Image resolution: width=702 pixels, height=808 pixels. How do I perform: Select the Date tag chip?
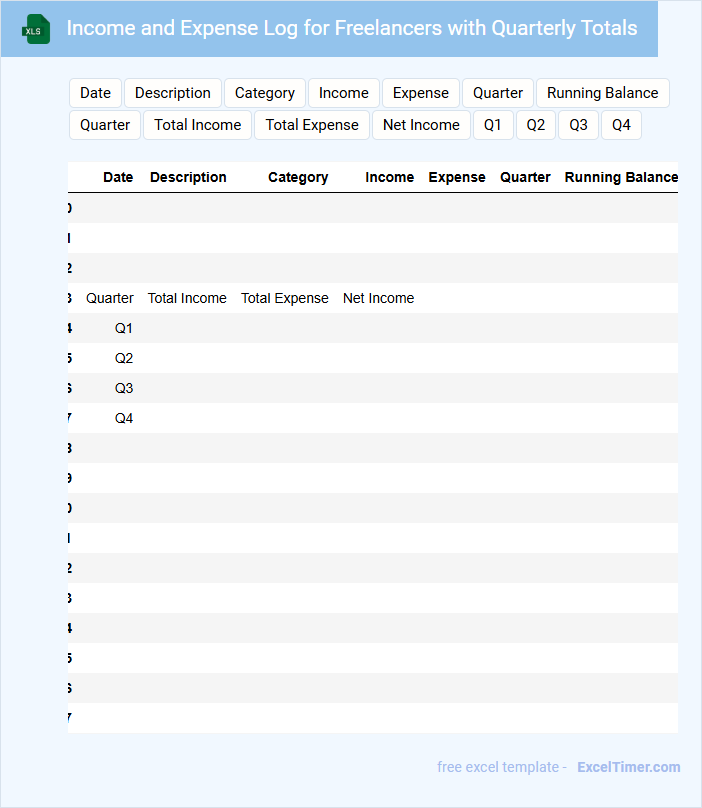click(95, 93)
